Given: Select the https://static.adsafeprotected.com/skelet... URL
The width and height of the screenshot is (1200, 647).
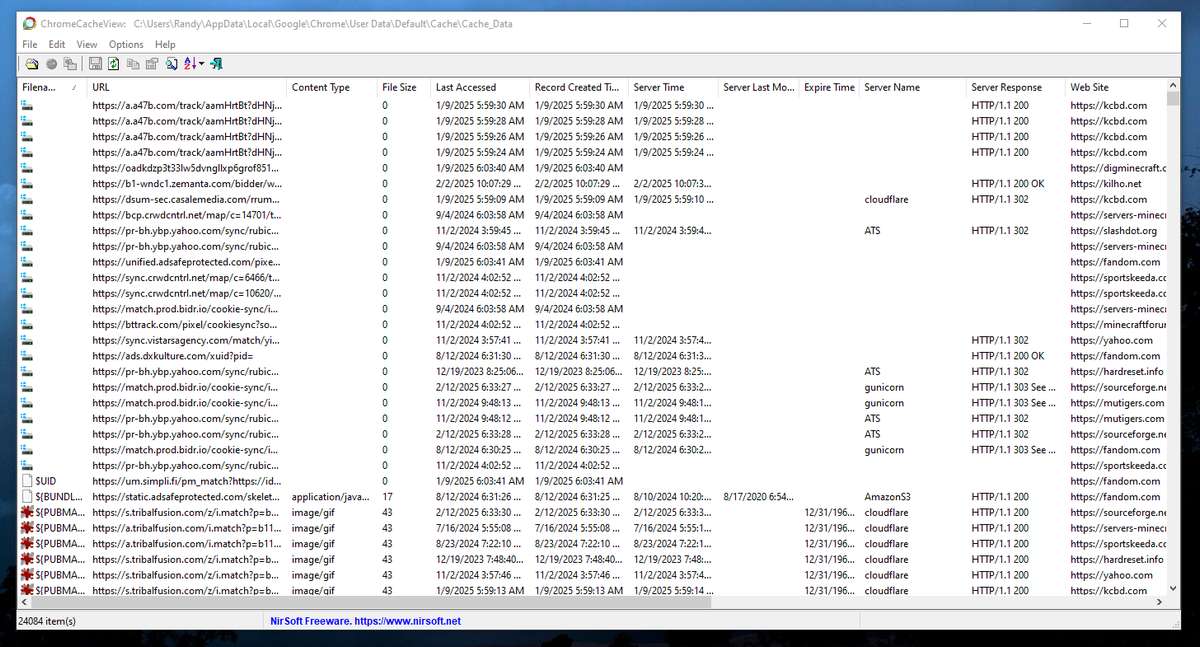Looking at the screenshot, I should 187,497.
